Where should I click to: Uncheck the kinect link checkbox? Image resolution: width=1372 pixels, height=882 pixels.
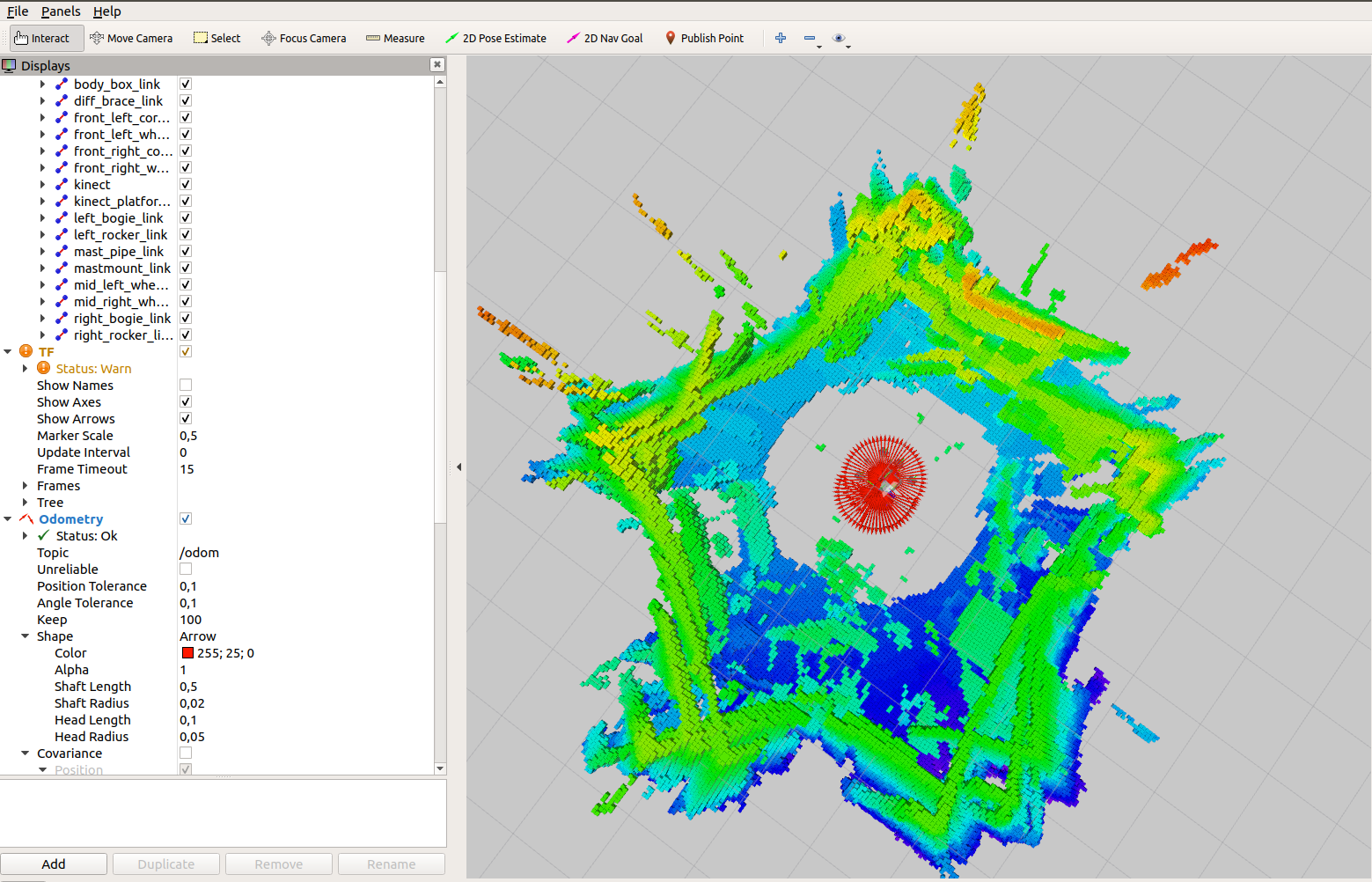[x=186, y=184]
